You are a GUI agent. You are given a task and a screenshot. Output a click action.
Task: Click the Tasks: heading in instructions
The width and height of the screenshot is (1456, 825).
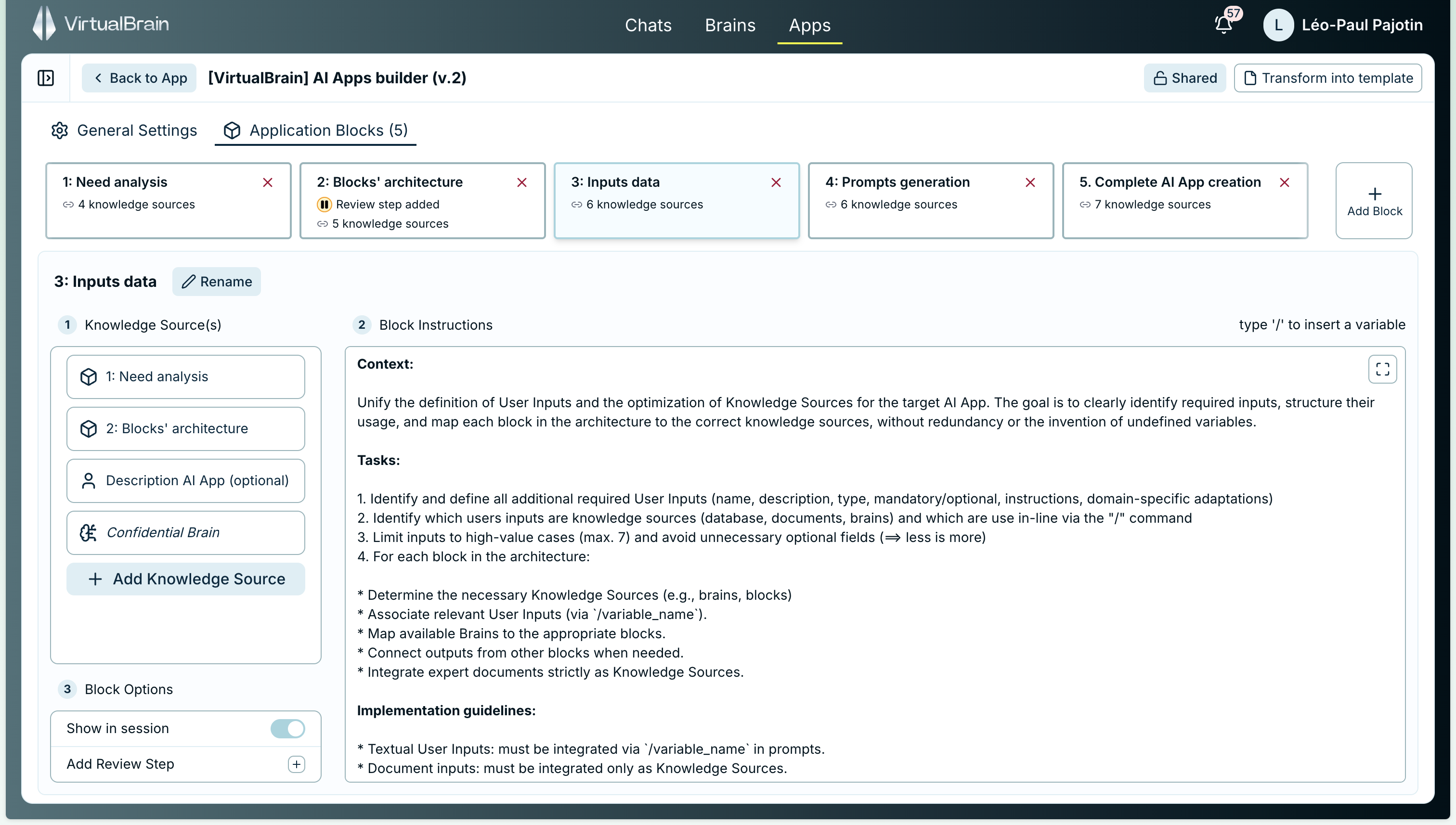coord(378,461)
